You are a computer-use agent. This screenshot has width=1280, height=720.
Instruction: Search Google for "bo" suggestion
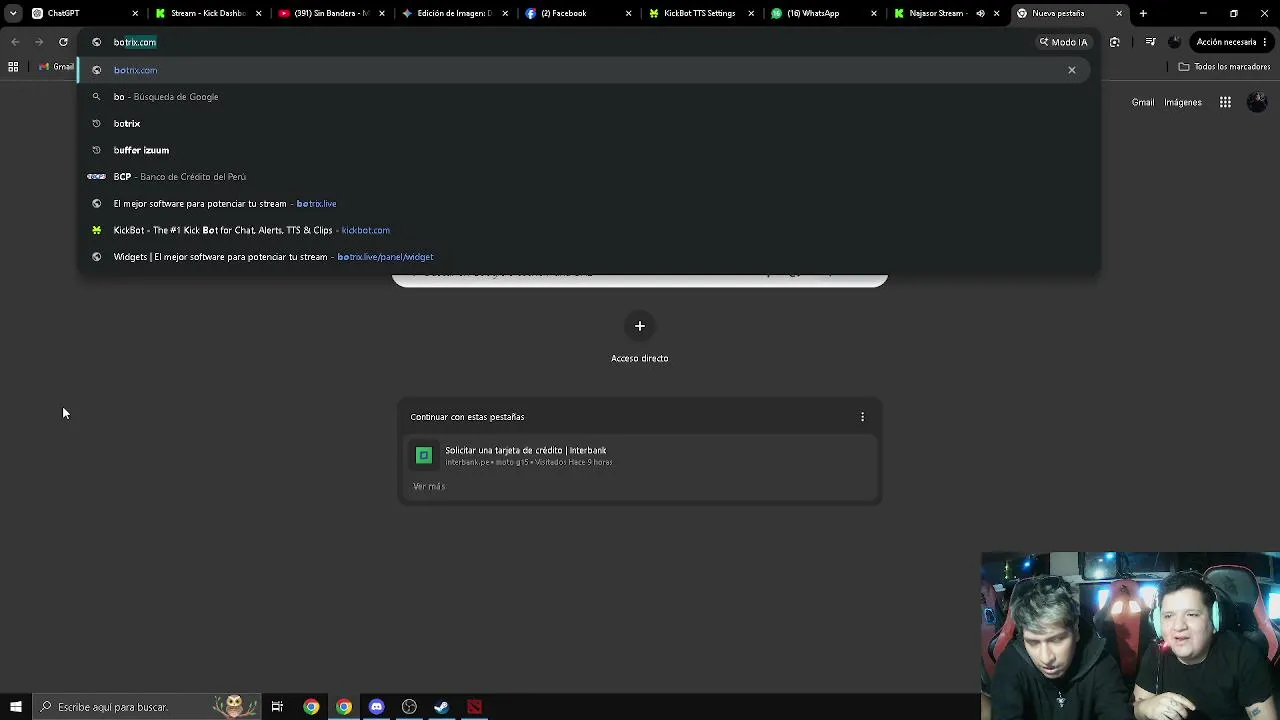click(589, 97)
